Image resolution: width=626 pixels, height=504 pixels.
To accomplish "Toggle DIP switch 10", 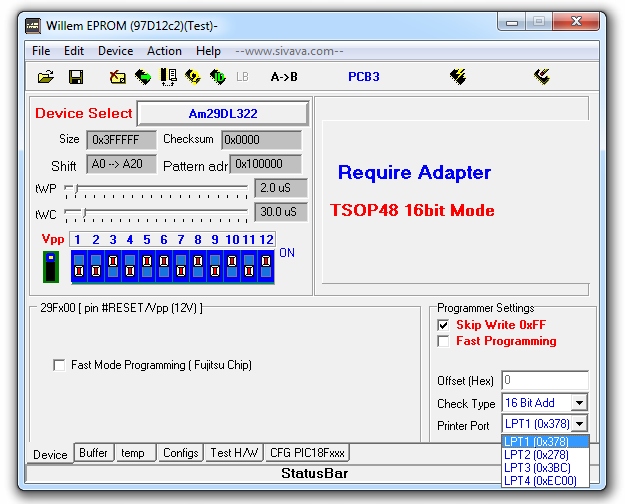I will click(x=232, y=266).
